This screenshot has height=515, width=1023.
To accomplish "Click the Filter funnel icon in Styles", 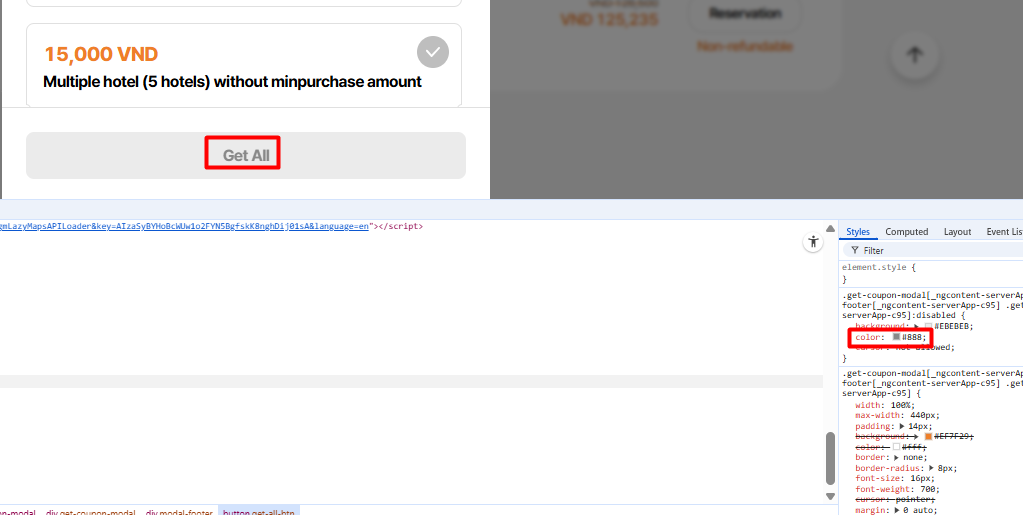I will tap(855, 251).
